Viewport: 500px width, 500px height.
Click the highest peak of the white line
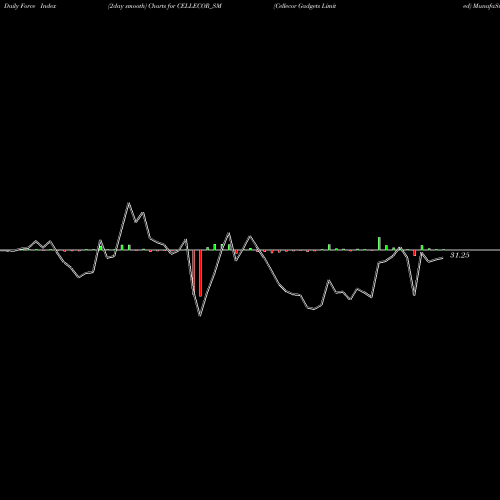point(129,203)
